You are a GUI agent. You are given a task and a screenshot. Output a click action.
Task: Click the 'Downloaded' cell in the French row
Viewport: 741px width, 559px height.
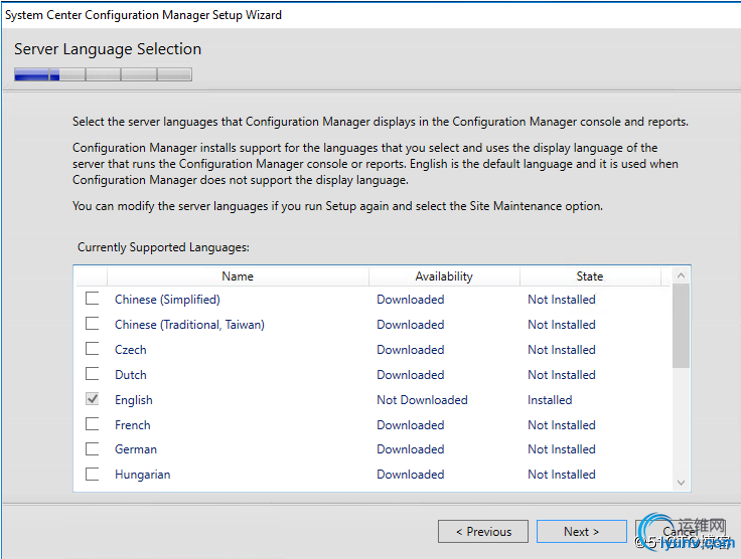coord(410,425)
